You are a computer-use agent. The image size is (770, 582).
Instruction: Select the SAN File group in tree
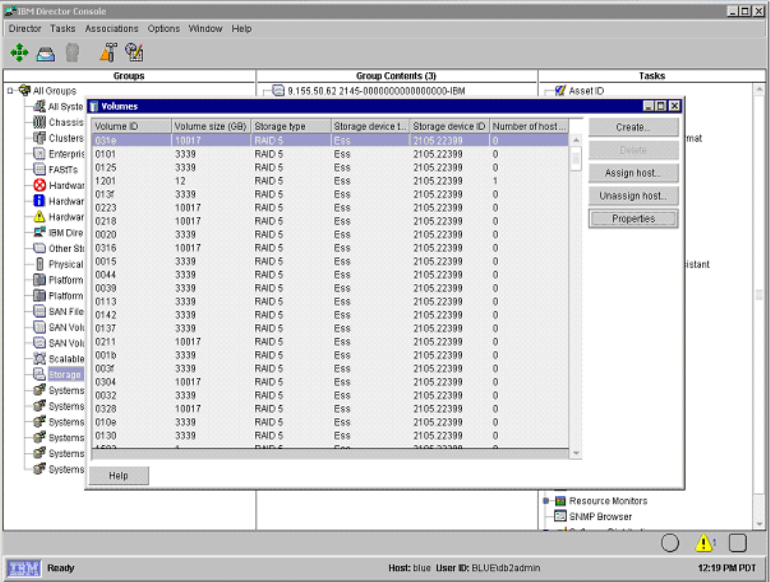[66, 311]
